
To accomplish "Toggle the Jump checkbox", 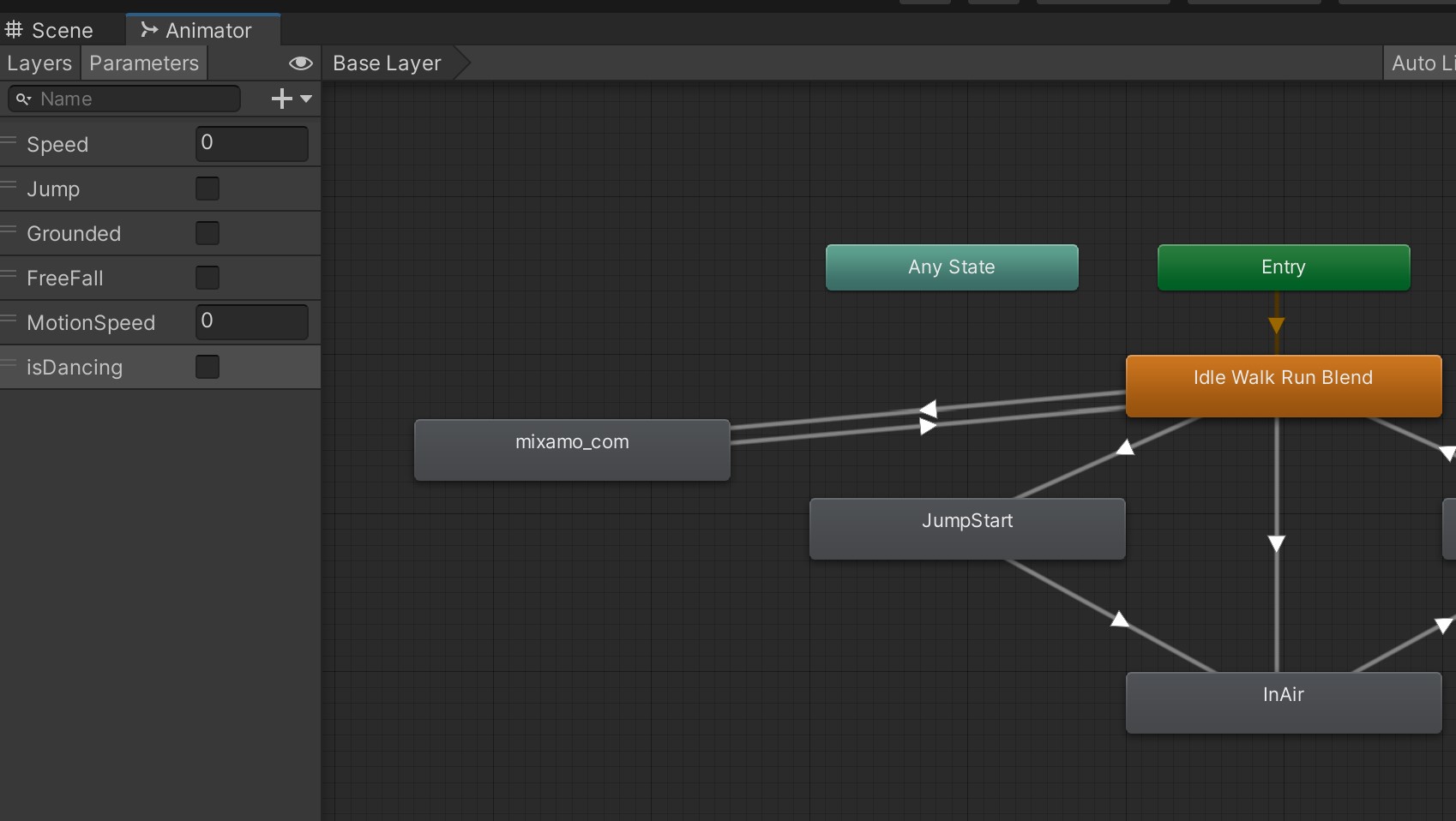I will pyautogui.click(x=208, y=189).
